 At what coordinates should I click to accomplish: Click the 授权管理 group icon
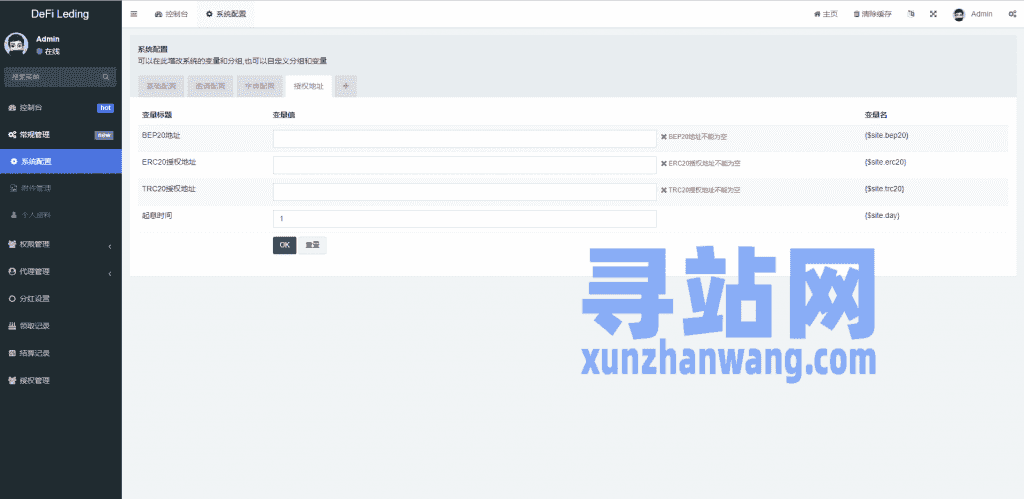point(12,381)
